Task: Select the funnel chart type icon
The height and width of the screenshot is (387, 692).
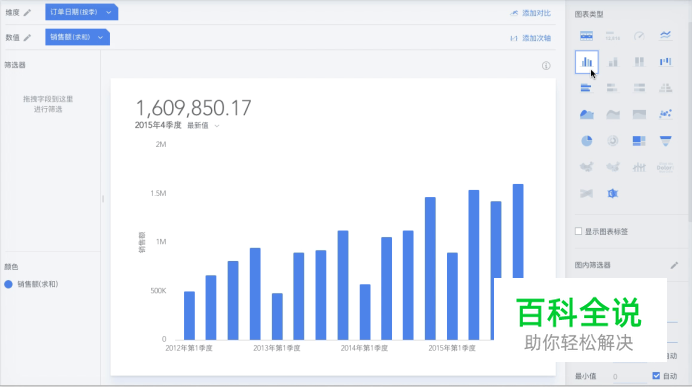Action: (666, 141)
